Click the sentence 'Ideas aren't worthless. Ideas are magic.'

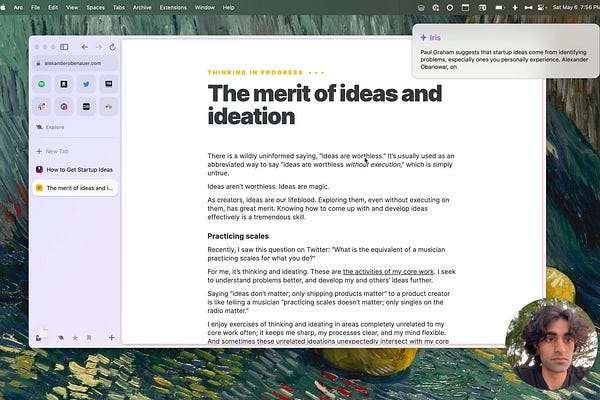pos(268,186)
